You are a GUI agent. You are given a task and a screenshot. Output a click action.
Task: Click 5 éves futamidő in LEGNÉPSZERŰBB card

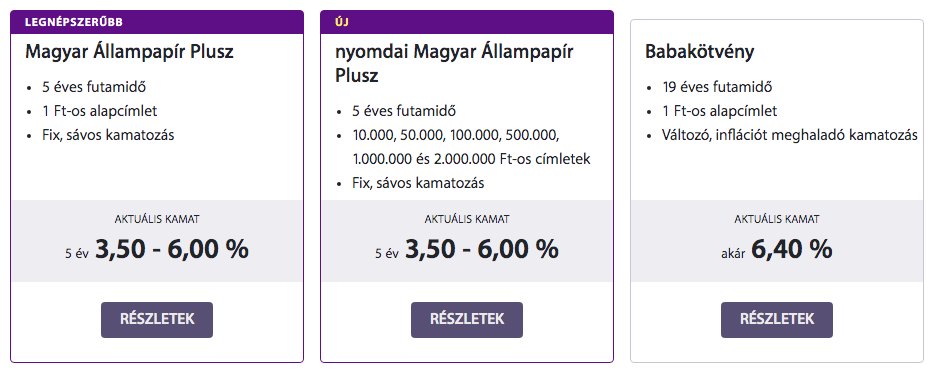94,87
